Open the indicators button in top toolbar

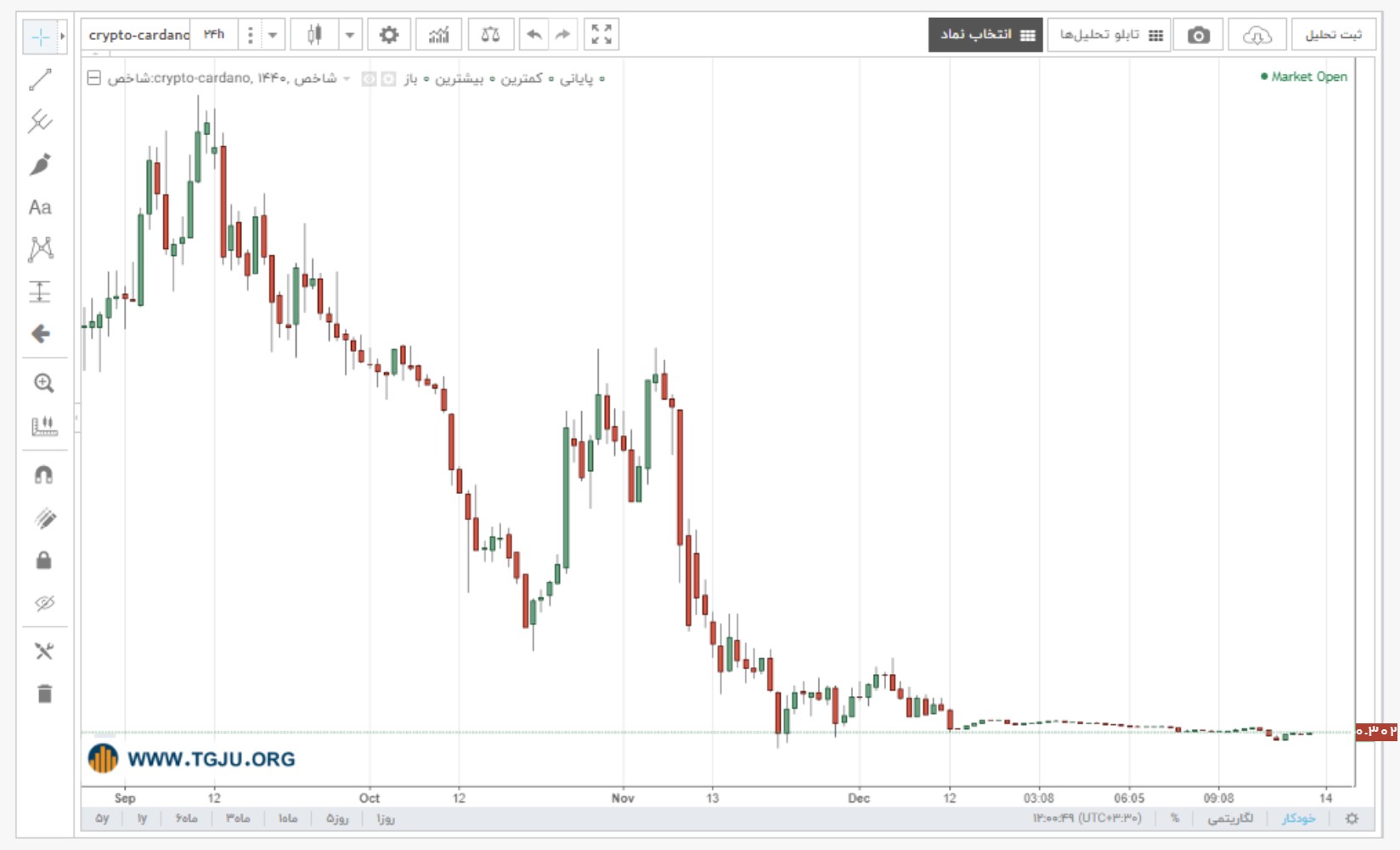coord(438,35)
